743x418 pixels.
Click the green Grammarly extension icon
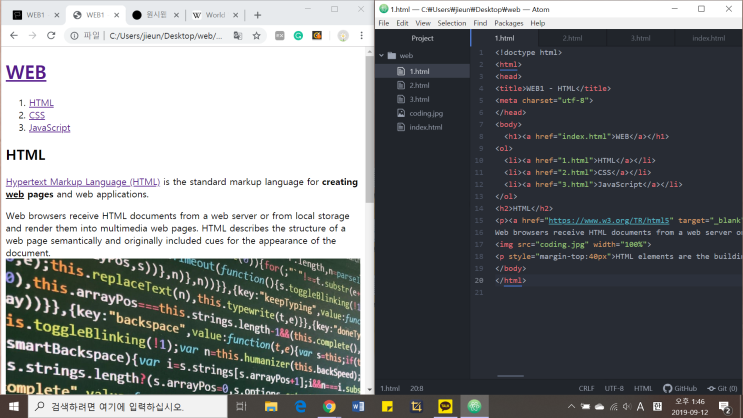tap(298, 36)
